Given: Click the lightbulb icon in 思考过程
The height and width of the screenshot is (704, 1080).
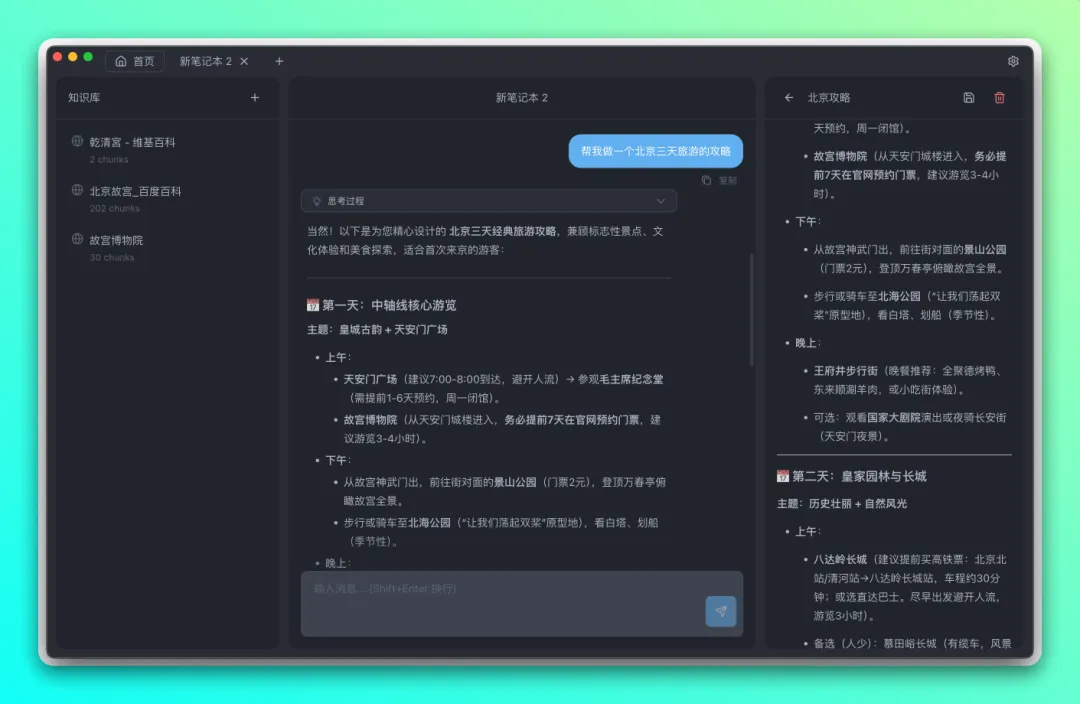Looking at the screenshot, I should click(316, 201).
